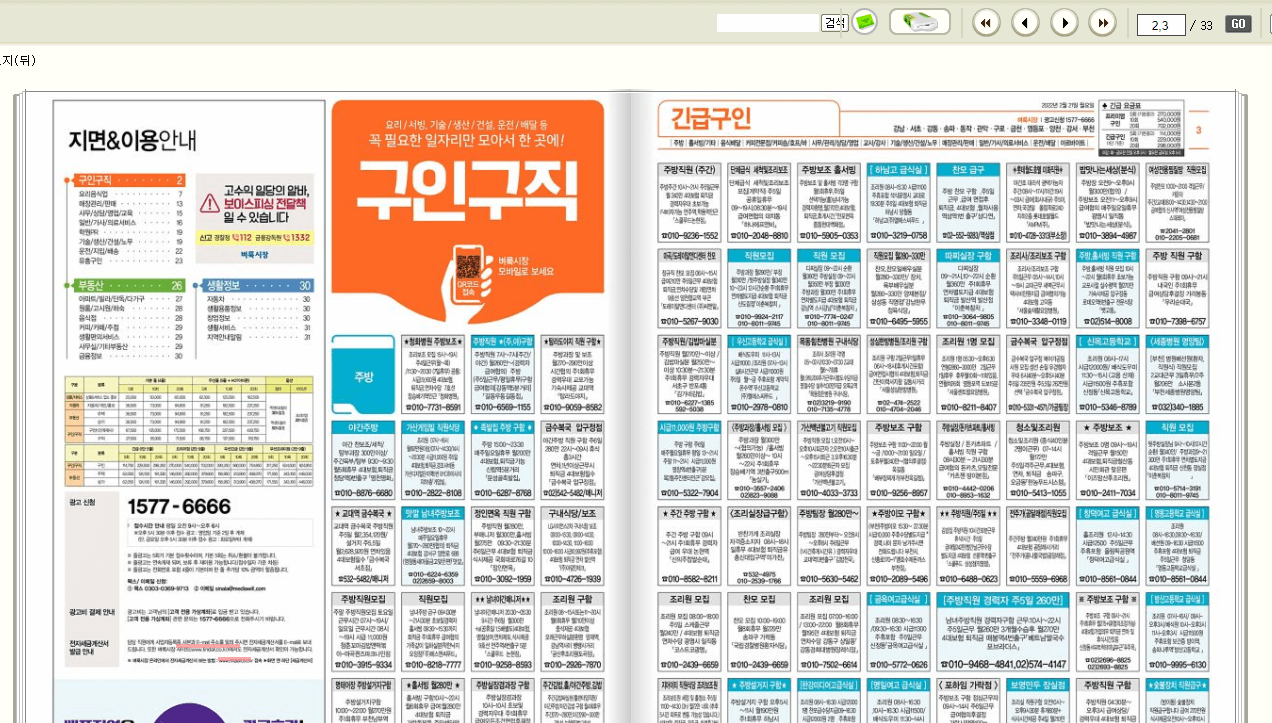Click the GO button beside the page count
Image resolution: width=1272 pixels, height=723 pixels.
click(x=1238, y=23)
